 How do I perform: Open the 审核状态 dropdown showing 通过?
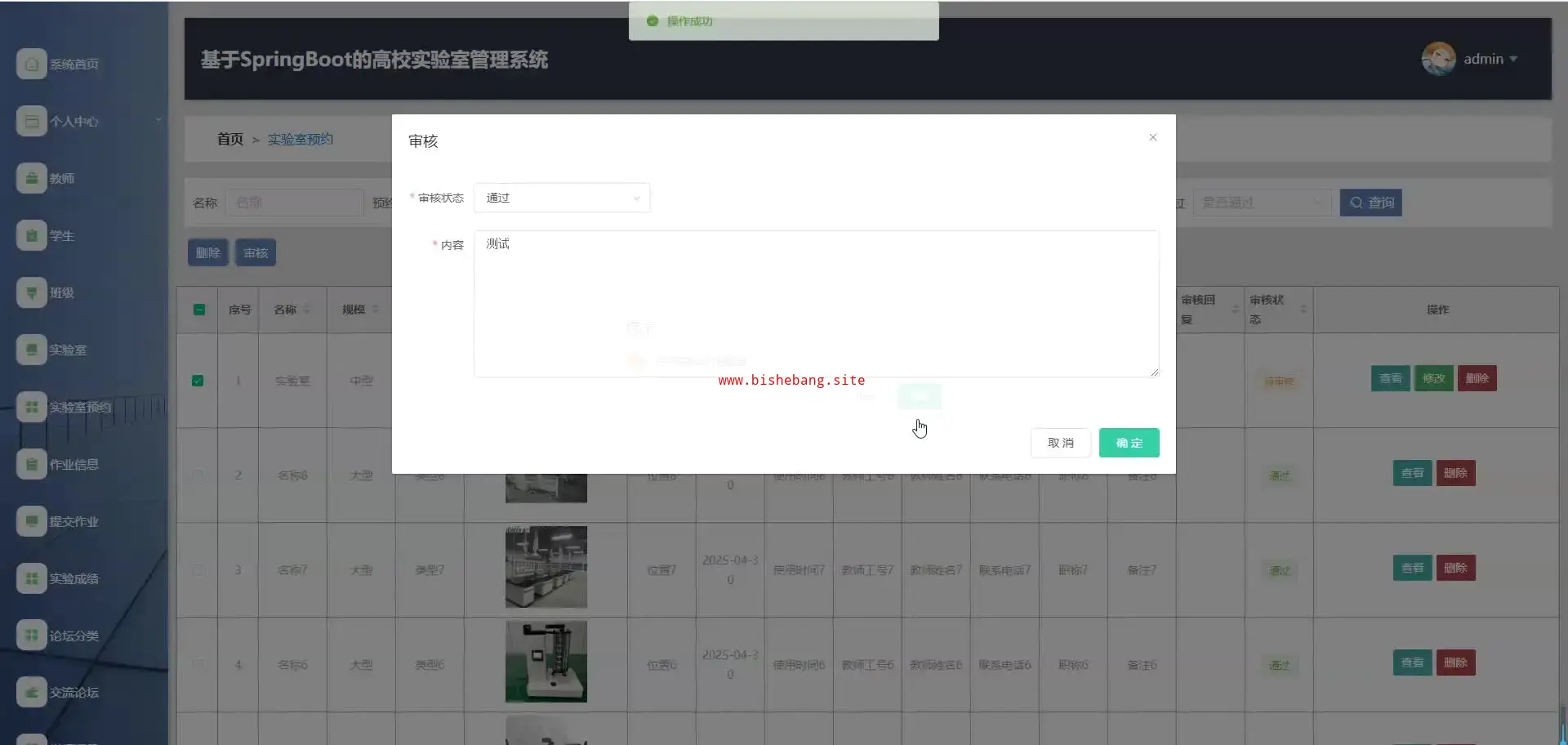coord(562,198)
